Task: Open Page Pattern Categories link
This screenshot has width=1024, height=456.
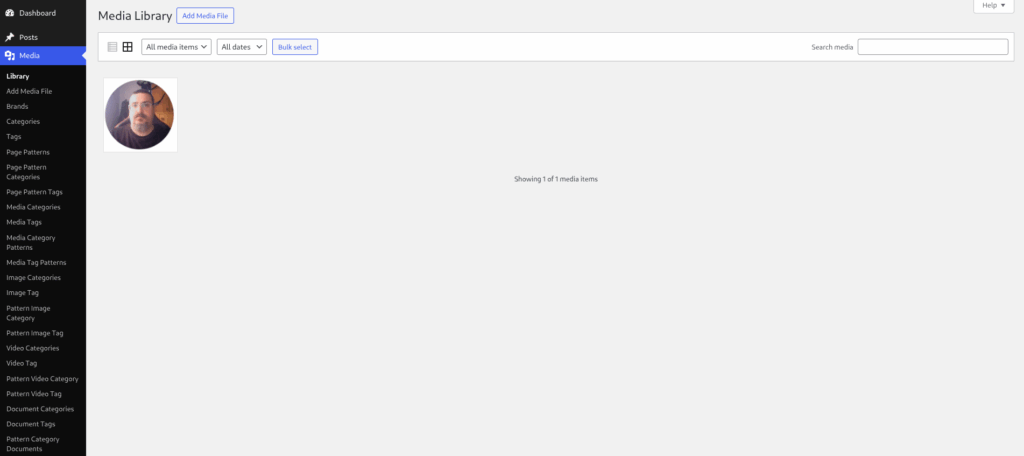Action: click(x=27, y=172)
